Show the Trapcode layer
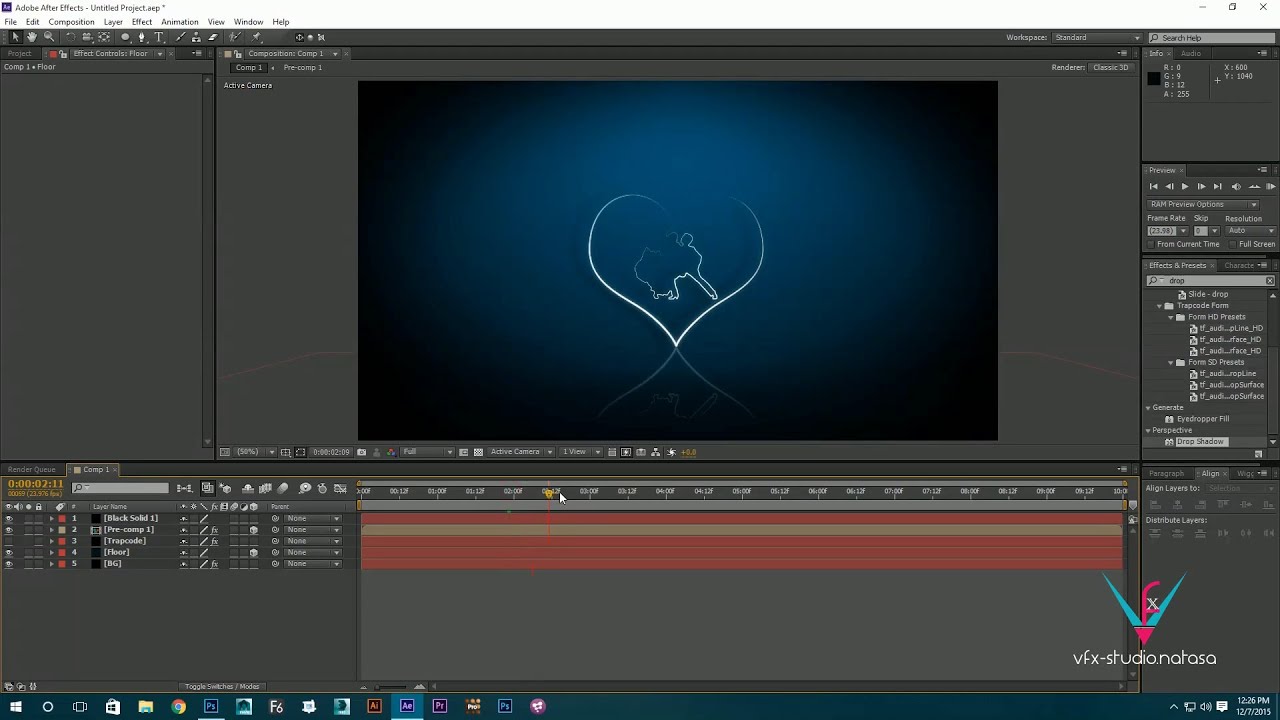1280x720 pixels. coord(9,541)
